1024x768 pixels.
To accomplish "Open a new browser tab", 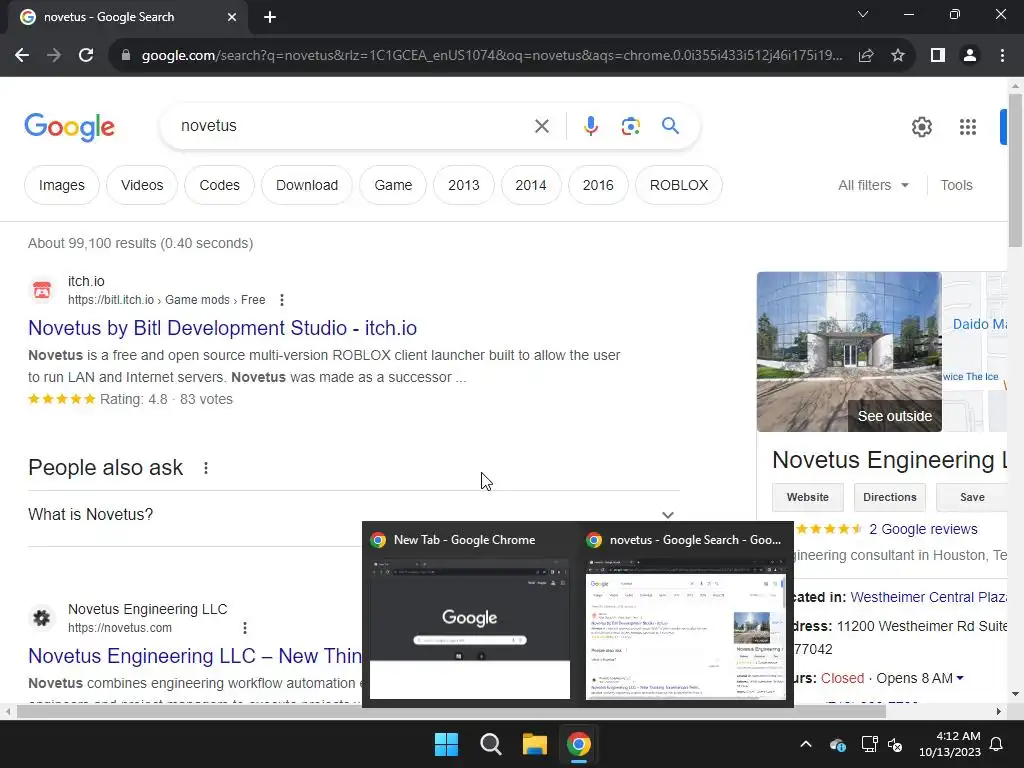I will (x=270, y=17).
